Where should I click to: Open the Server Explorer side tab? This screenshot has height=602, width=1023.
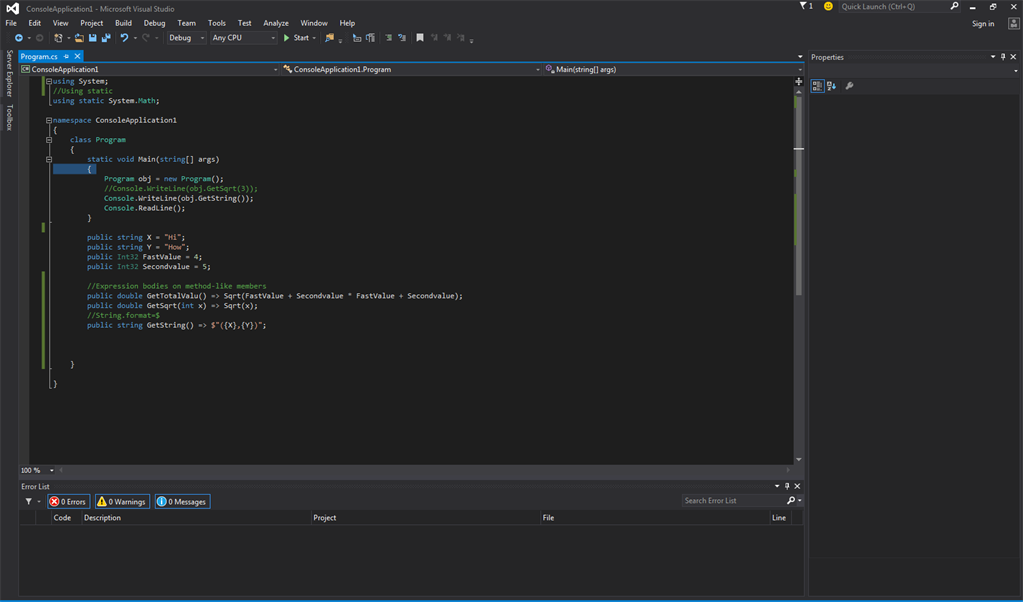coord(10,73)
